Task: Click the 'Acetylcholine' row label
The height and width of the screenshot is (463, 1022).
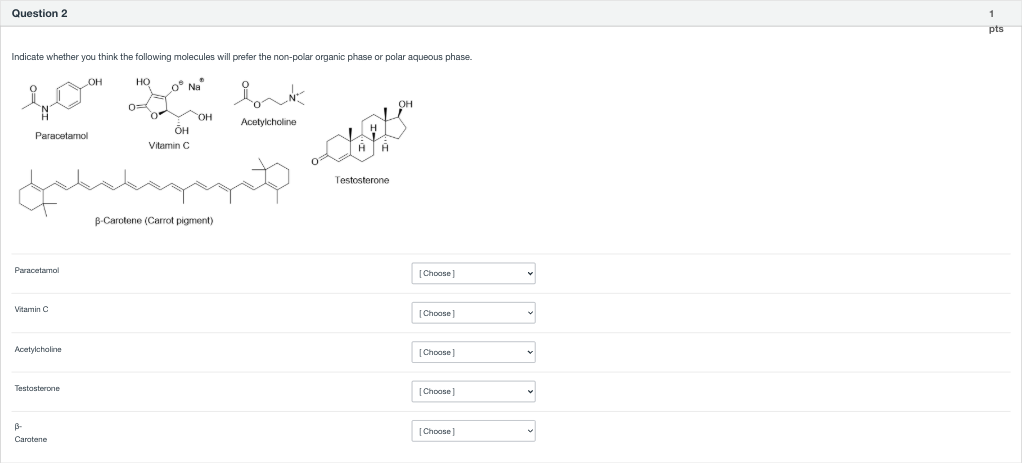Action: point(38,350)
